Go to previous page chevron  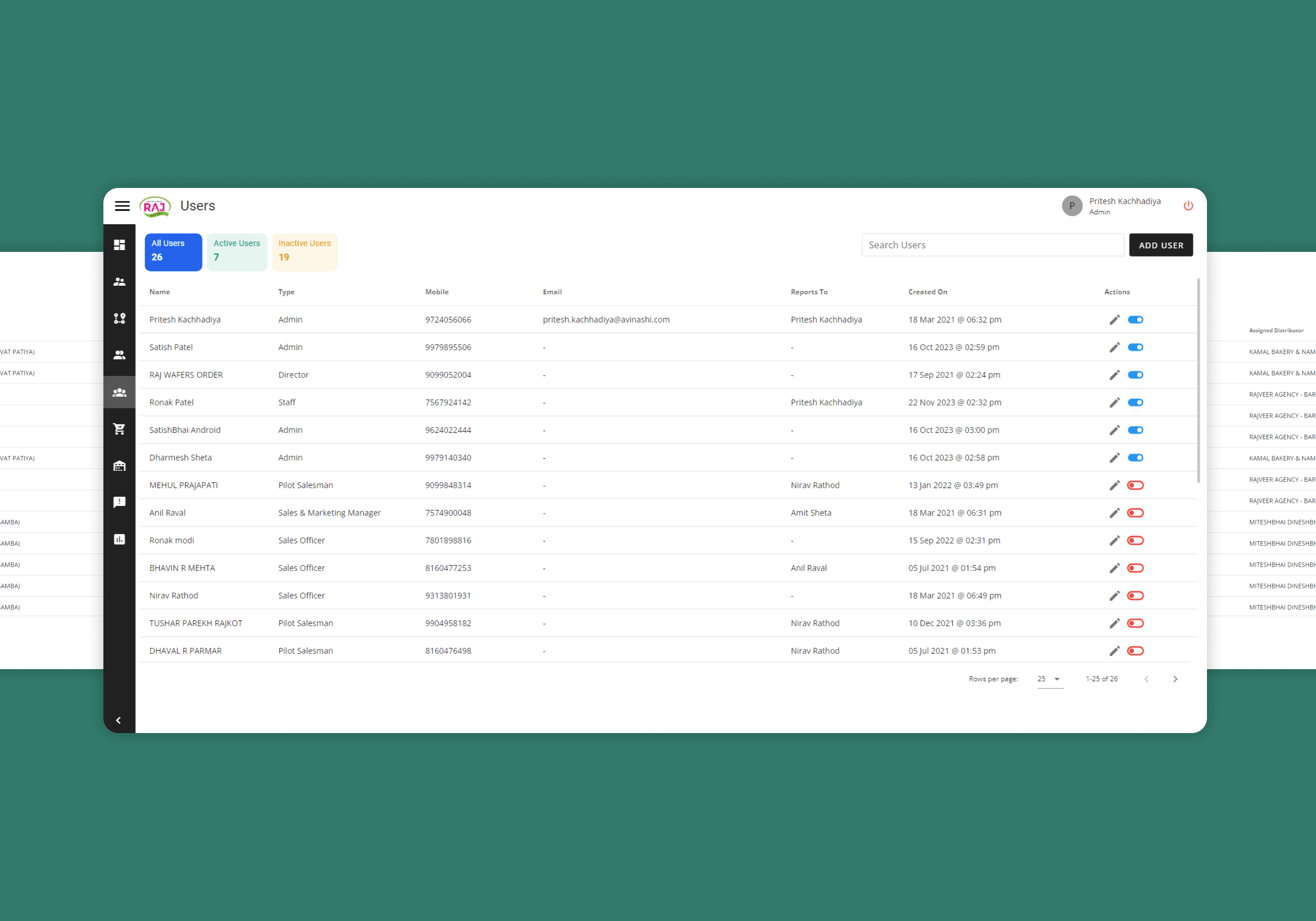click(x=1146, y=679)
